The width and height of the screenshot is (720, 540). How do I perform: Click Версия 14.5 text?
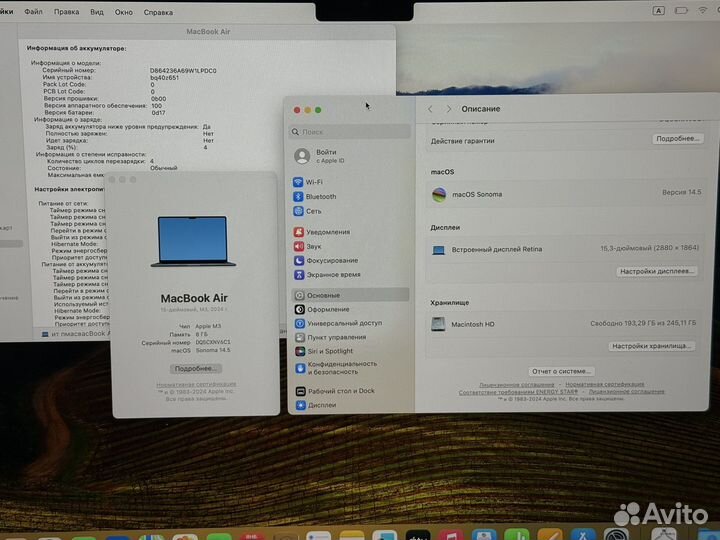(681, 192)
